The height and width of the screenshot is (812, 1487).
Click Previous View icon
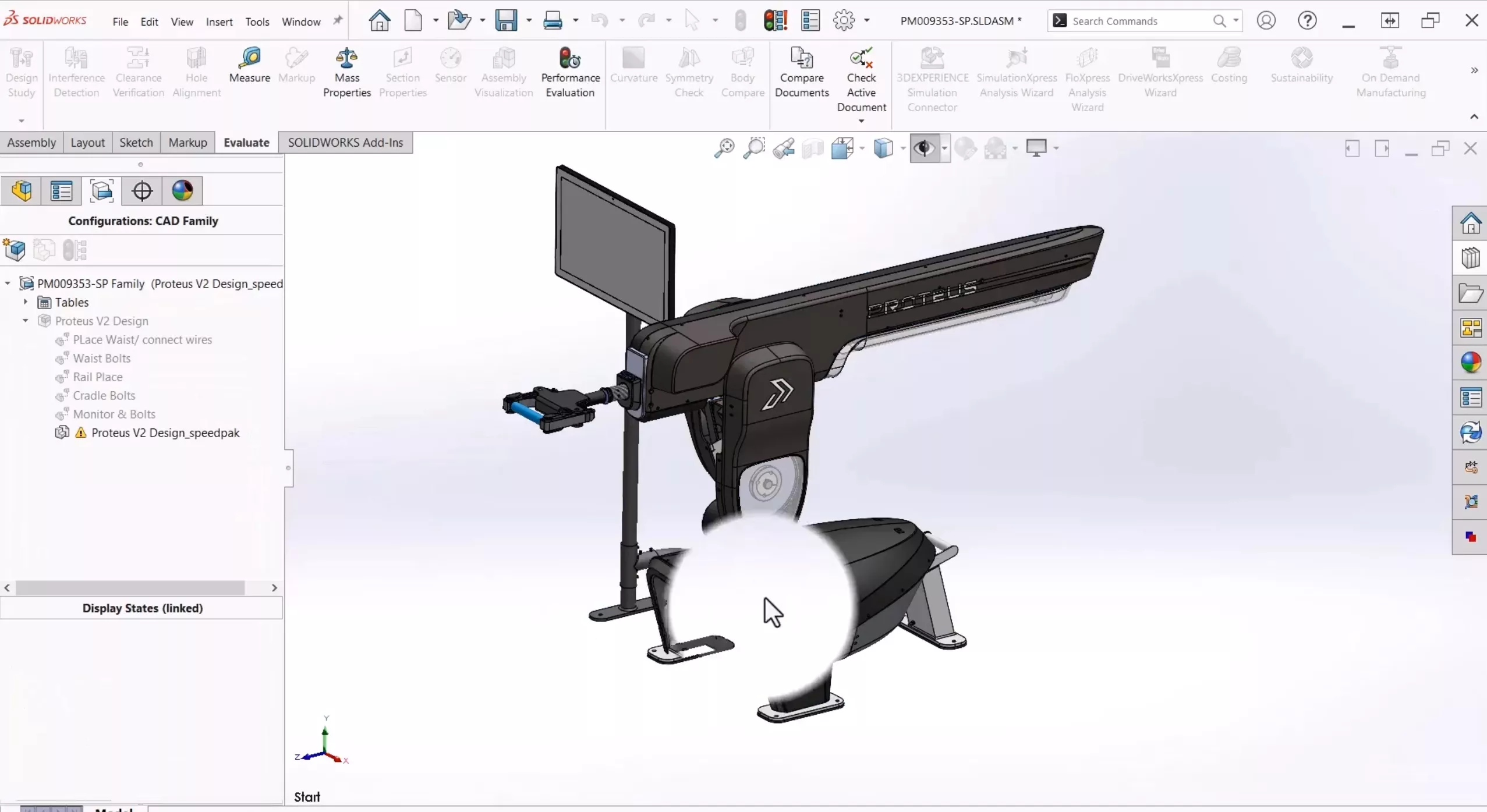784,148
